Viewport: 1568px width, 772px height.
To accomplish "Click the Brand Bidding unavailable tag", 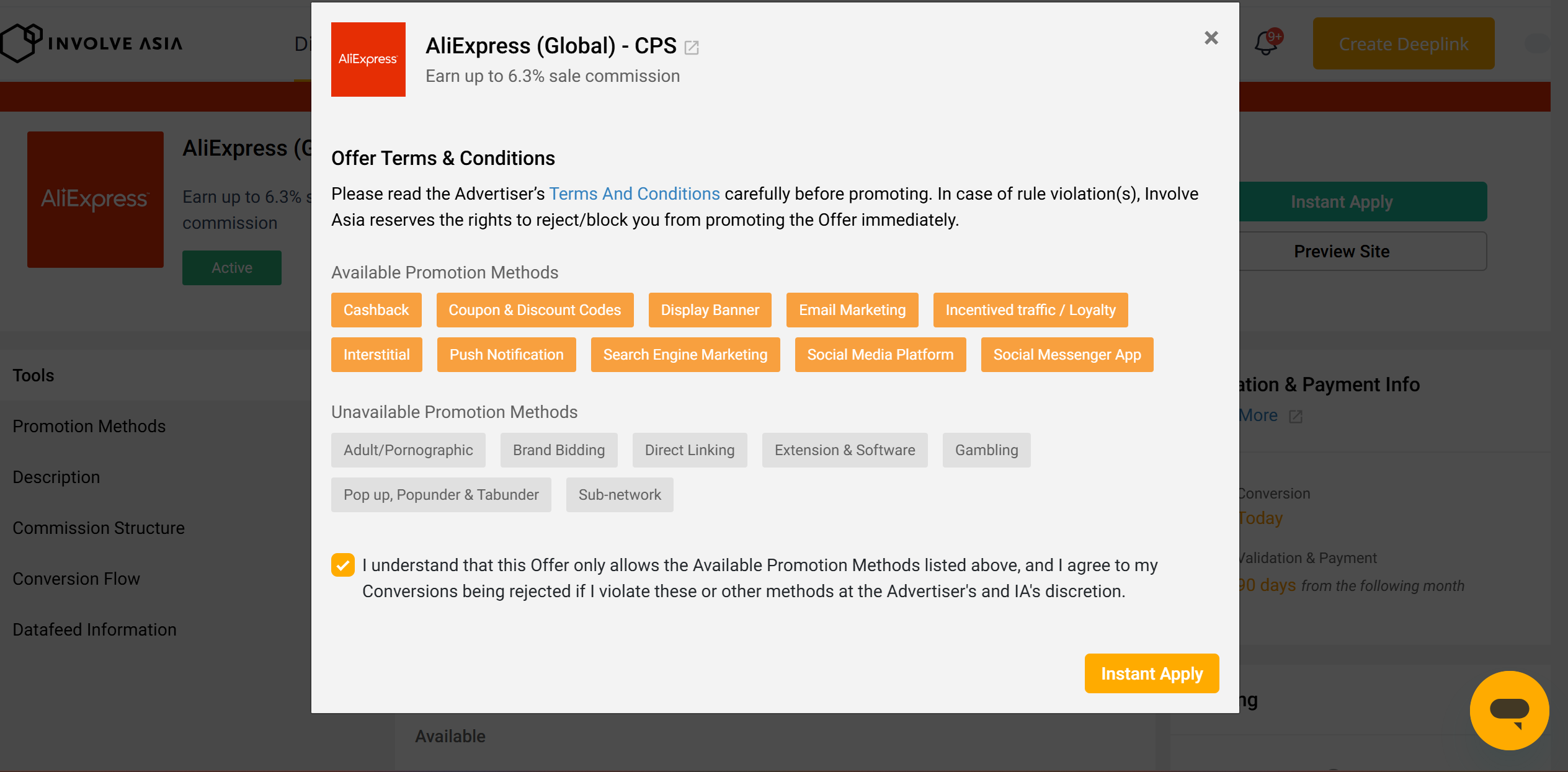I will (559, 450).
